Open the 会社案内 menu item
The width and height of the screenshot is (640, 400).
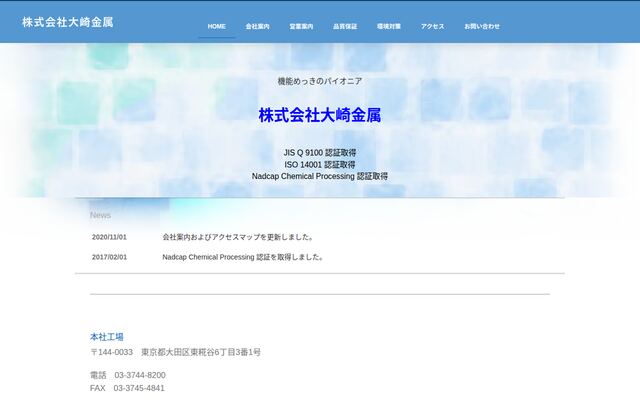click(x=257, y=27)
